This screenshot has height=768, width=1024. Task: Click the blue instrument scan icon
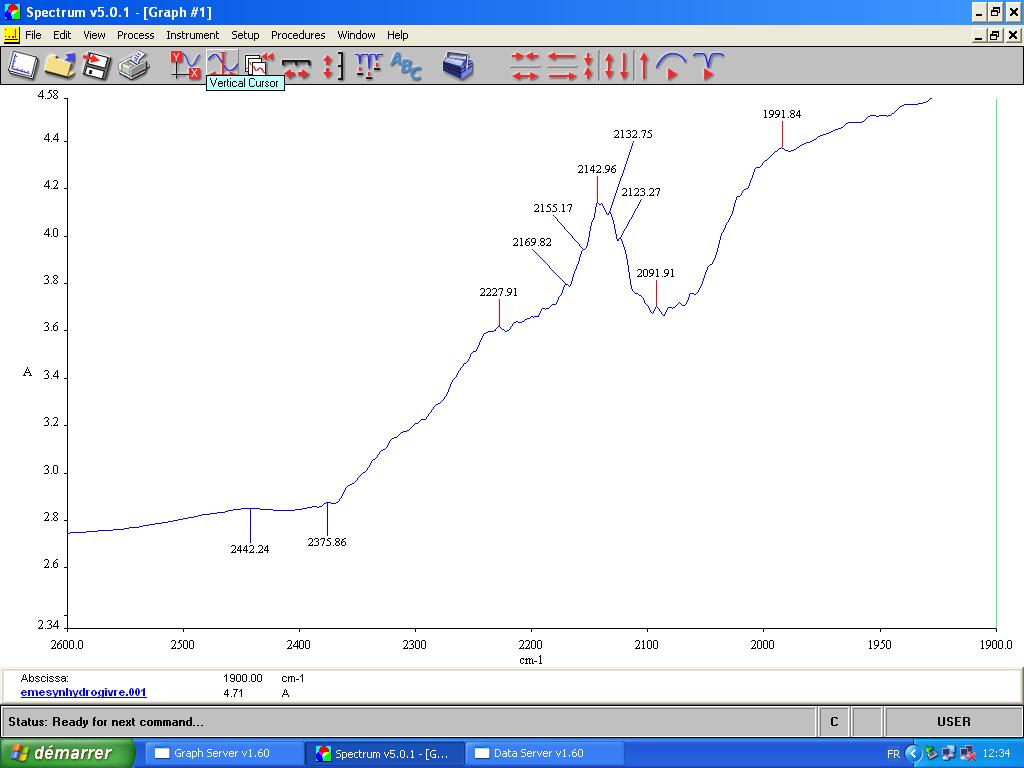tap(458, 66)
